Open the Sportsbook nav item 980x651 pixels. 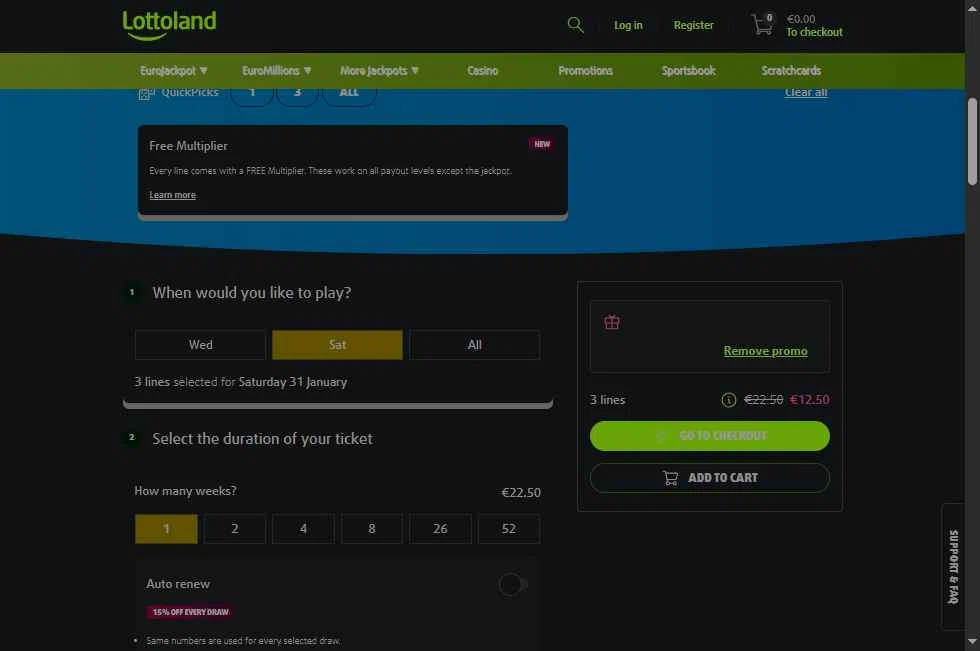coord(688,71)
